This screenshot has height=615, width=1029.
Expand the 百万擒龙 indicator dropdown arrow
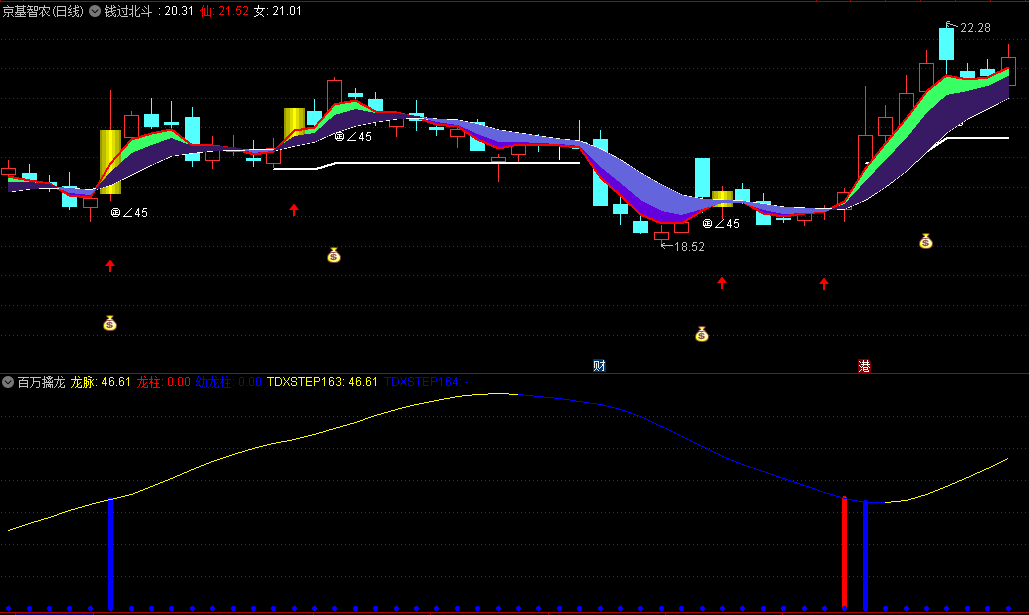pyautogui.click(x=8, y=382)
